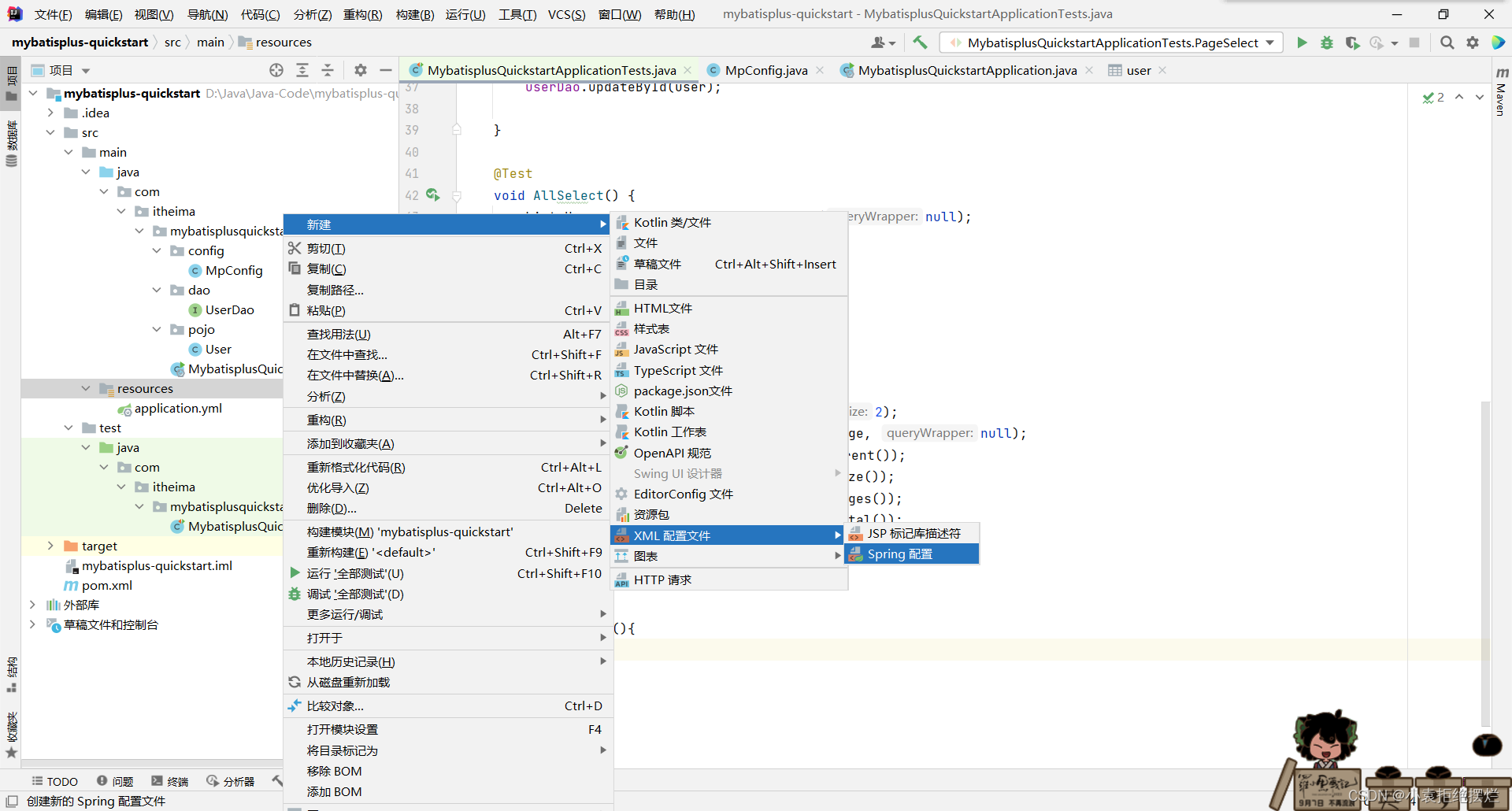Click 比较对象... in the context menu
Screen dimensions: 1512x811
pyautogui.click(x=447, y=705)
